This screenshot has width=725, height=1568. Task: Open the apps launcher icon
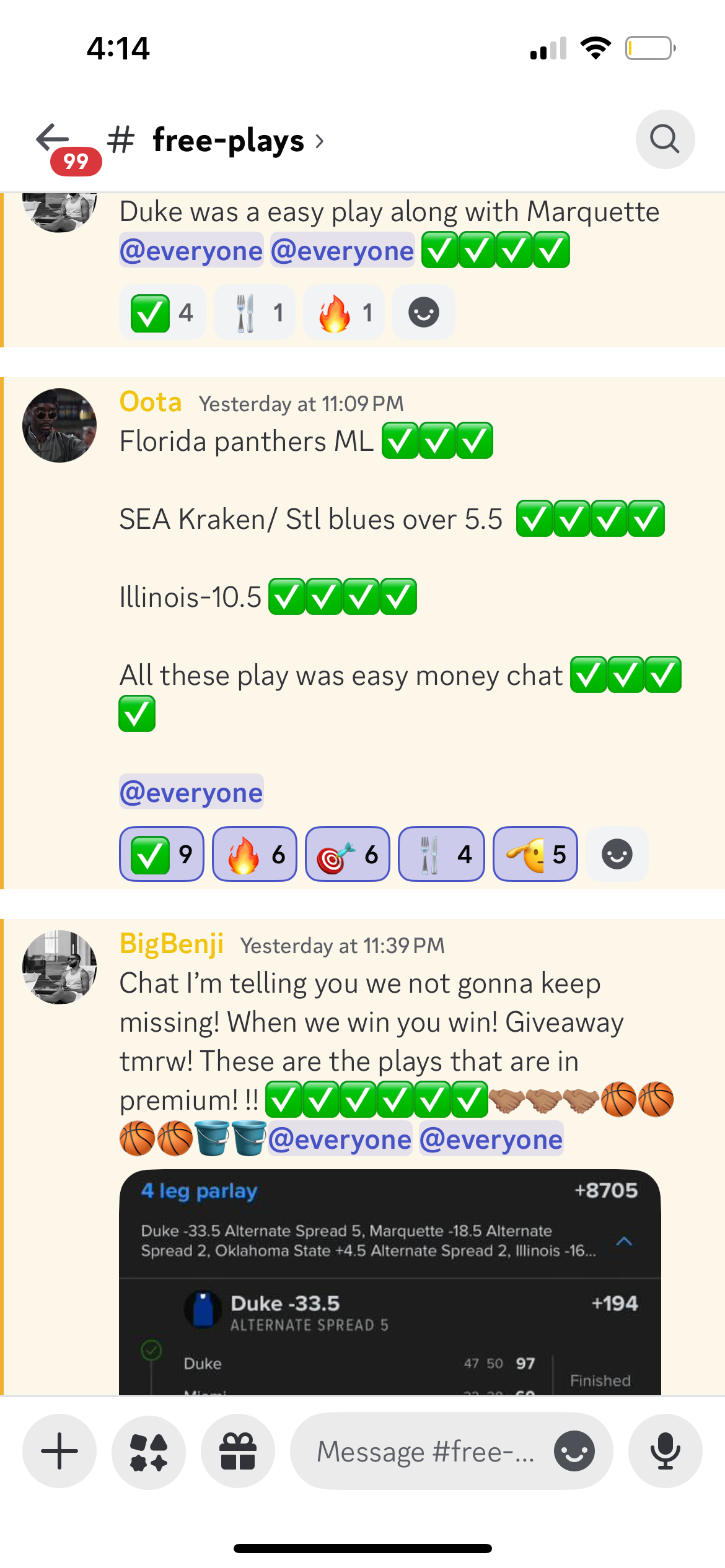(149, 1451)
